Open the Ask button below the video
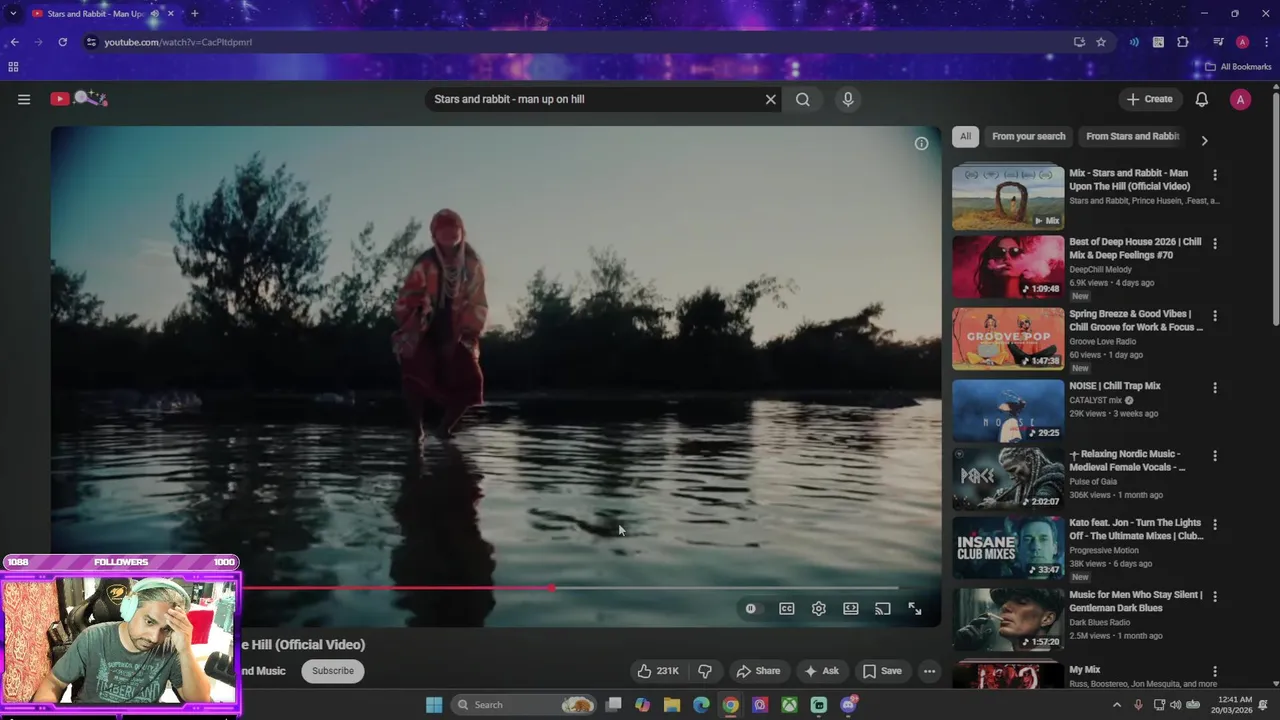 (x=821, y=671)
